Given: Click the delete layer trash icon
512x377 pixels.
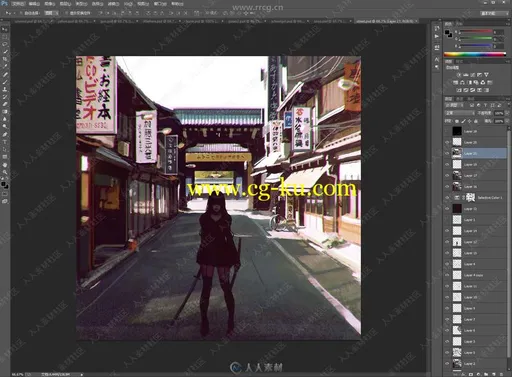Looking at the screenshot, I should (x=501, y=374).
